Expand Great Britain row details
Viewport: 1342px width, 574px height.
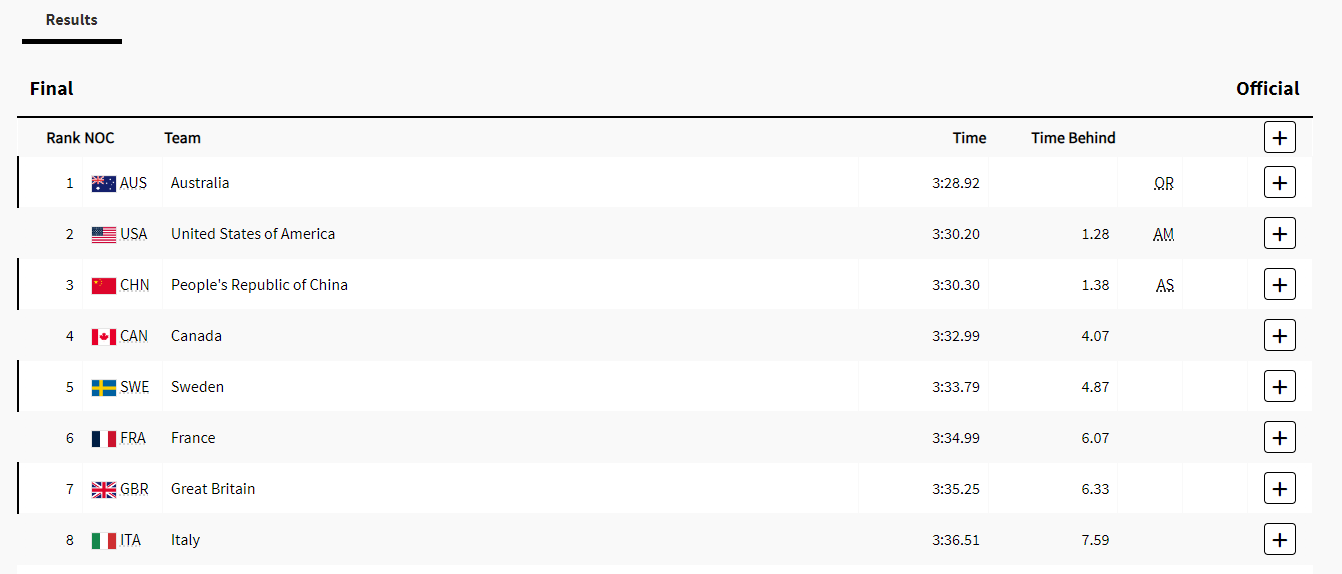click(1280, 489)
